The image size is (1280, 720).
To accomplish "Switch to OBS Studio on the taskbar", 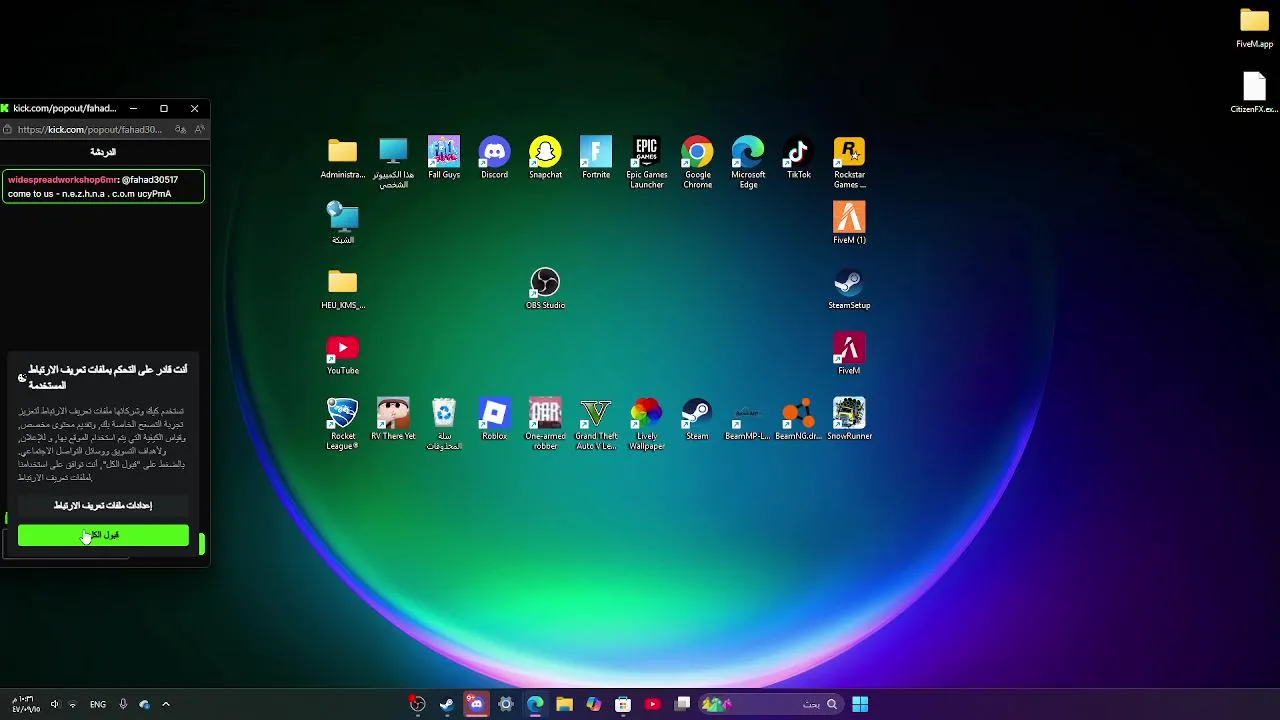I will 418,704.
